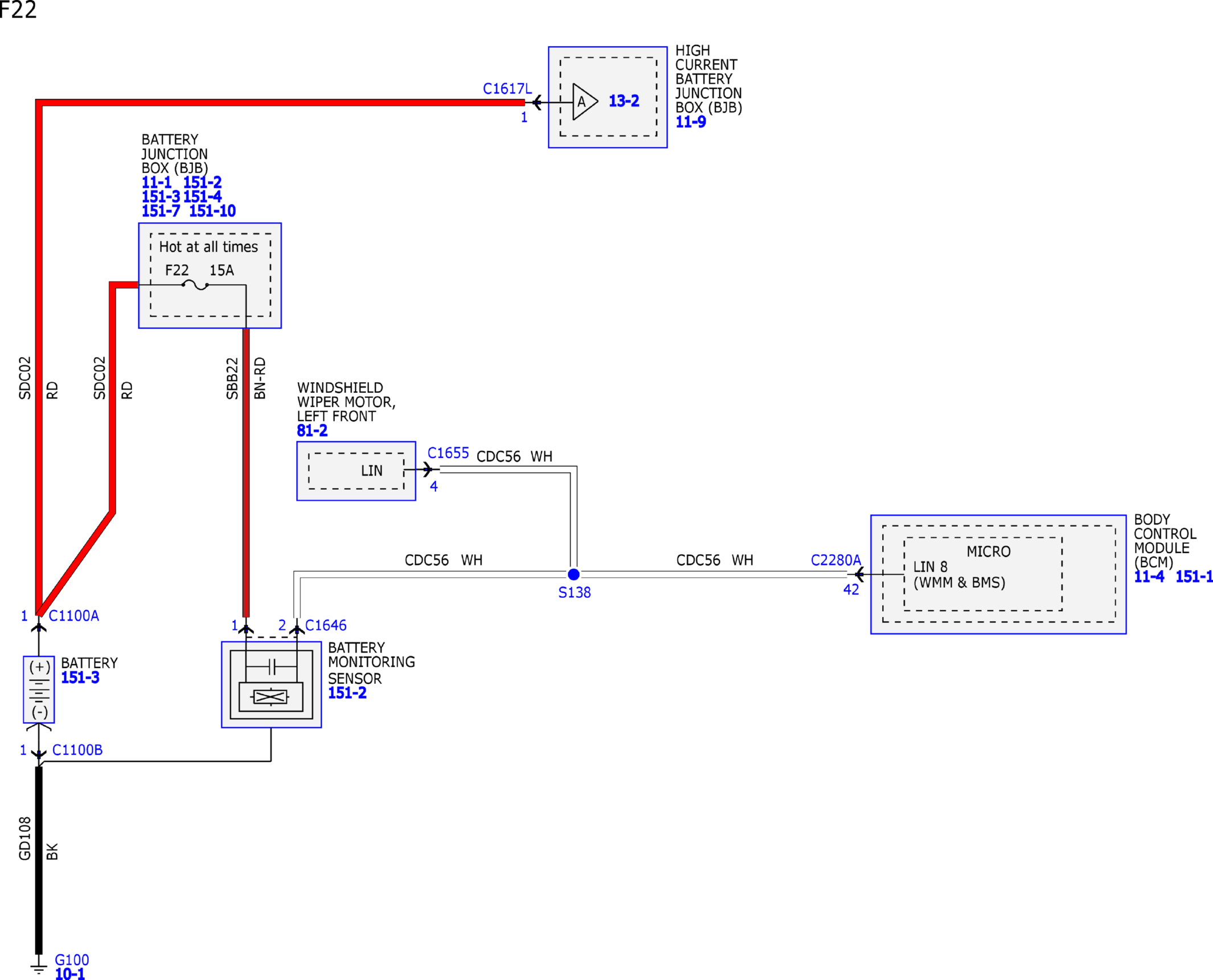This screenshot has width=1213, height=980.
Task: Select the Body Control Module MICRO box
Action: (x=983, y=574)
